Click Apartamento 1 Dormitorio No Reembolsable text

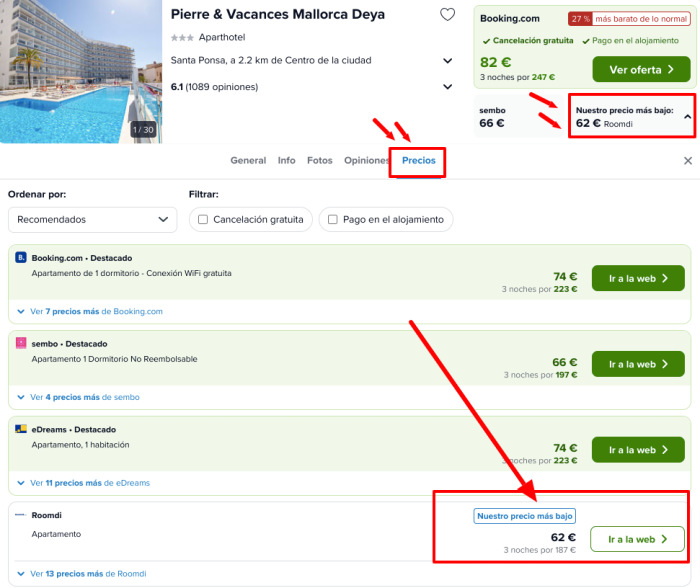114,359
